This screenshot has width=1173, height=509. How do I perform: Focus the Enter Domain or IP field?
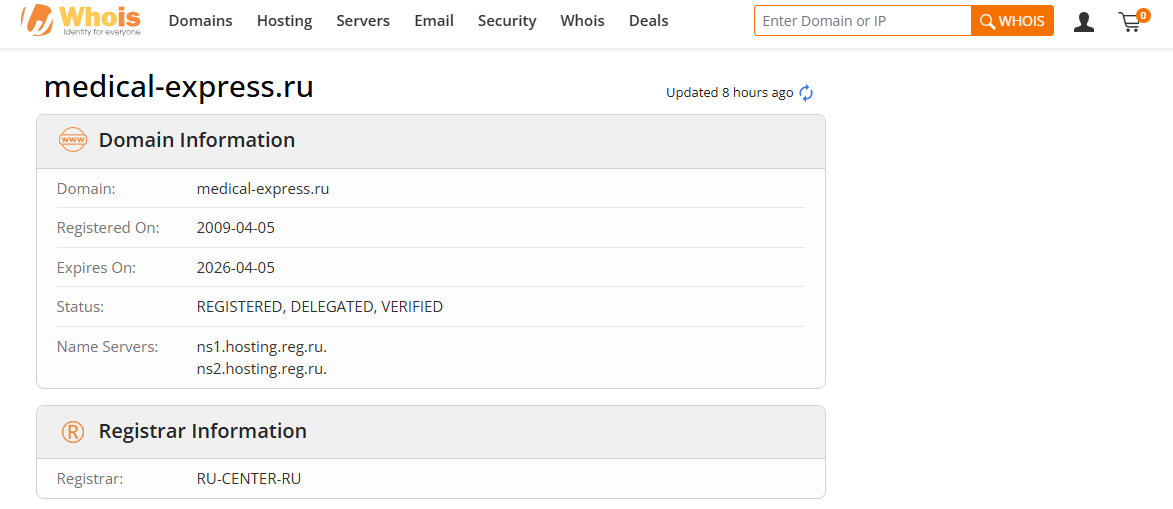tap(861, 21)
